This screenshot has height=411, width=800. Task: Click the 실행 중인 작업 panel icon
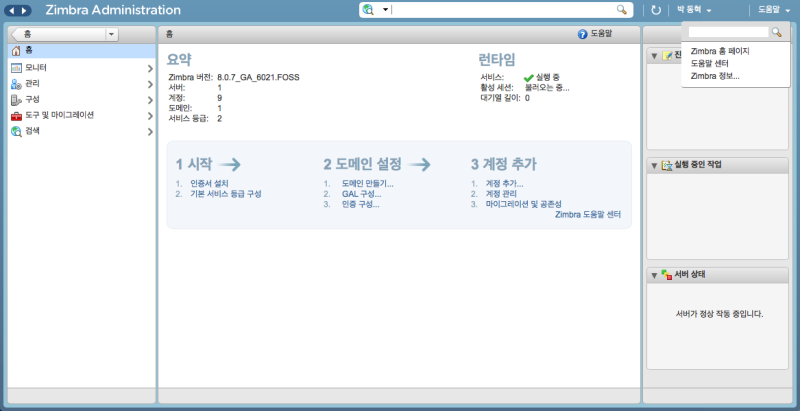[667, 165]
